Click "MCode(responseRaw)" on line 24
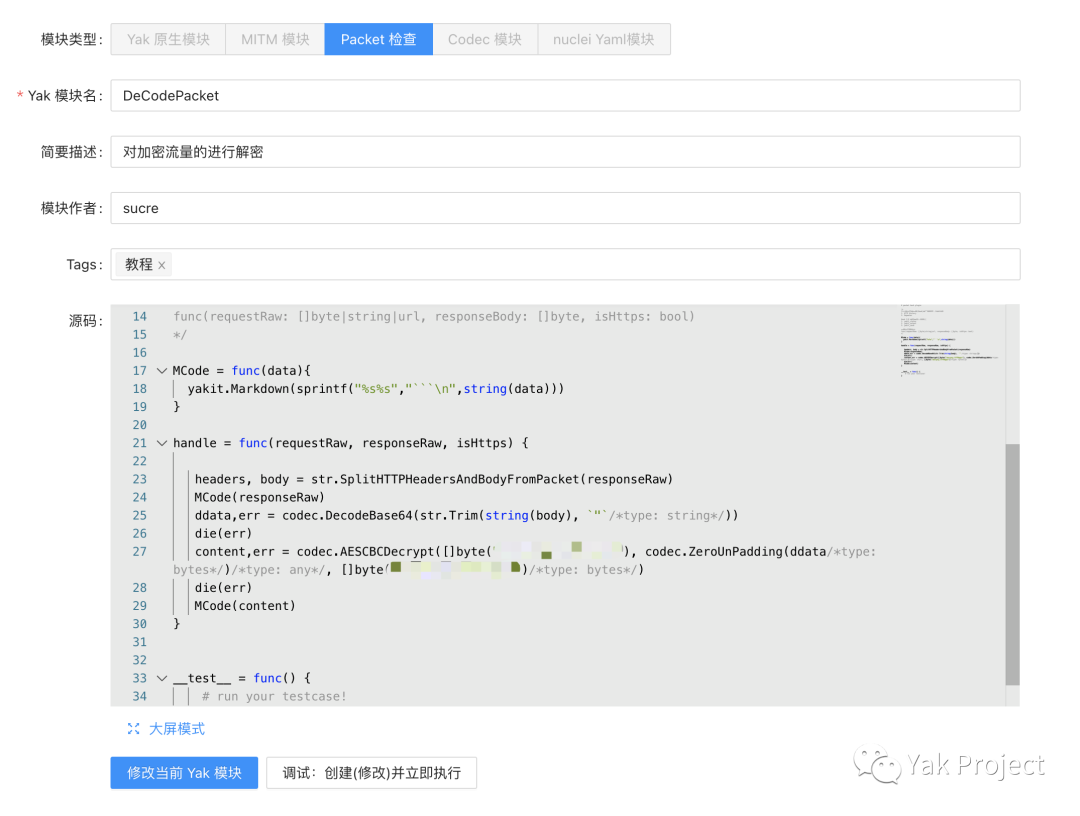The height and width of the screenshot is (816, 1080). [259, 497]
